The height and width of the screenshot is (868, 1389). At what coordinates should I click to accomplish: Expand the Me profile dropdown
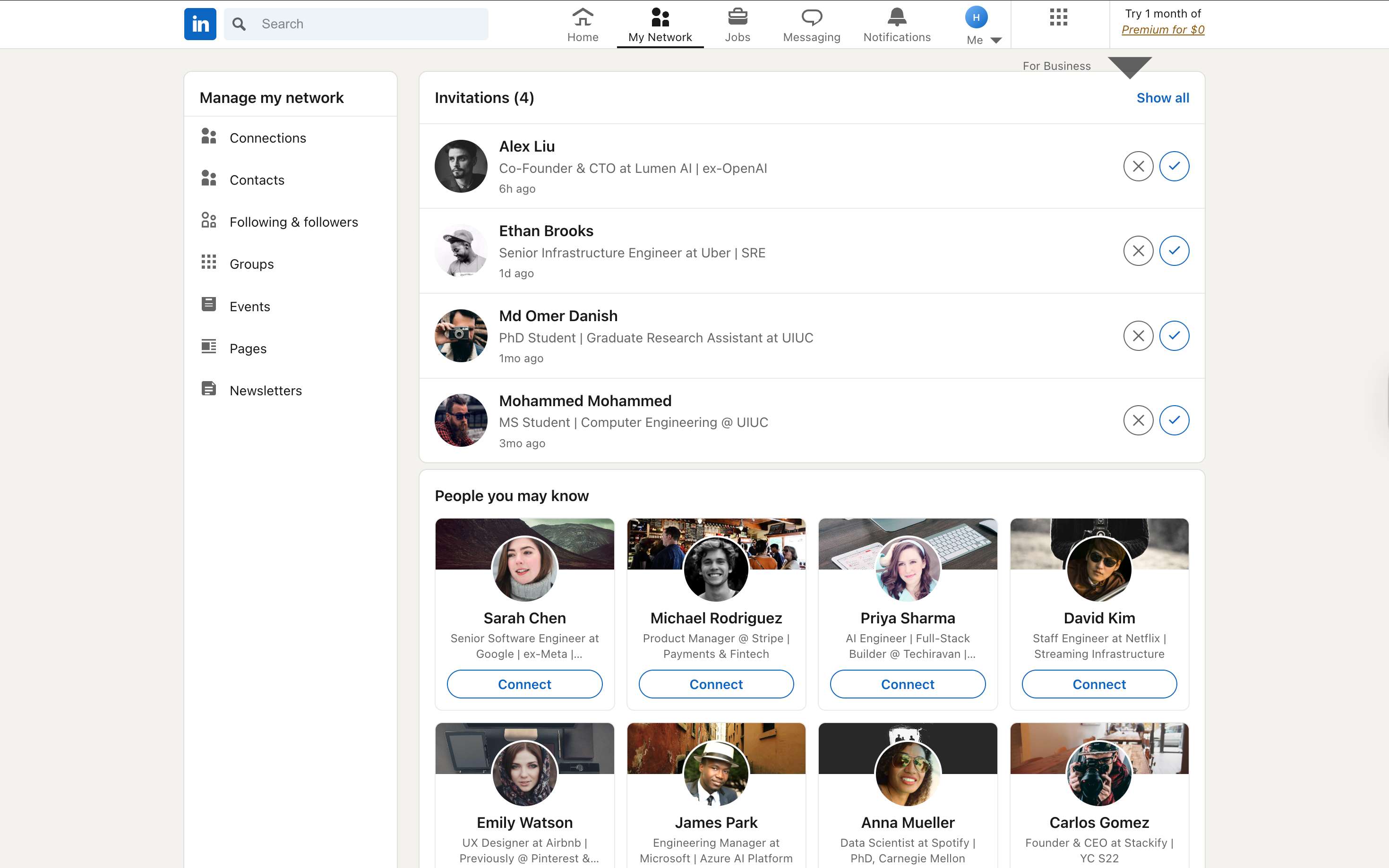pyautogui.click(x=983, y=40)
